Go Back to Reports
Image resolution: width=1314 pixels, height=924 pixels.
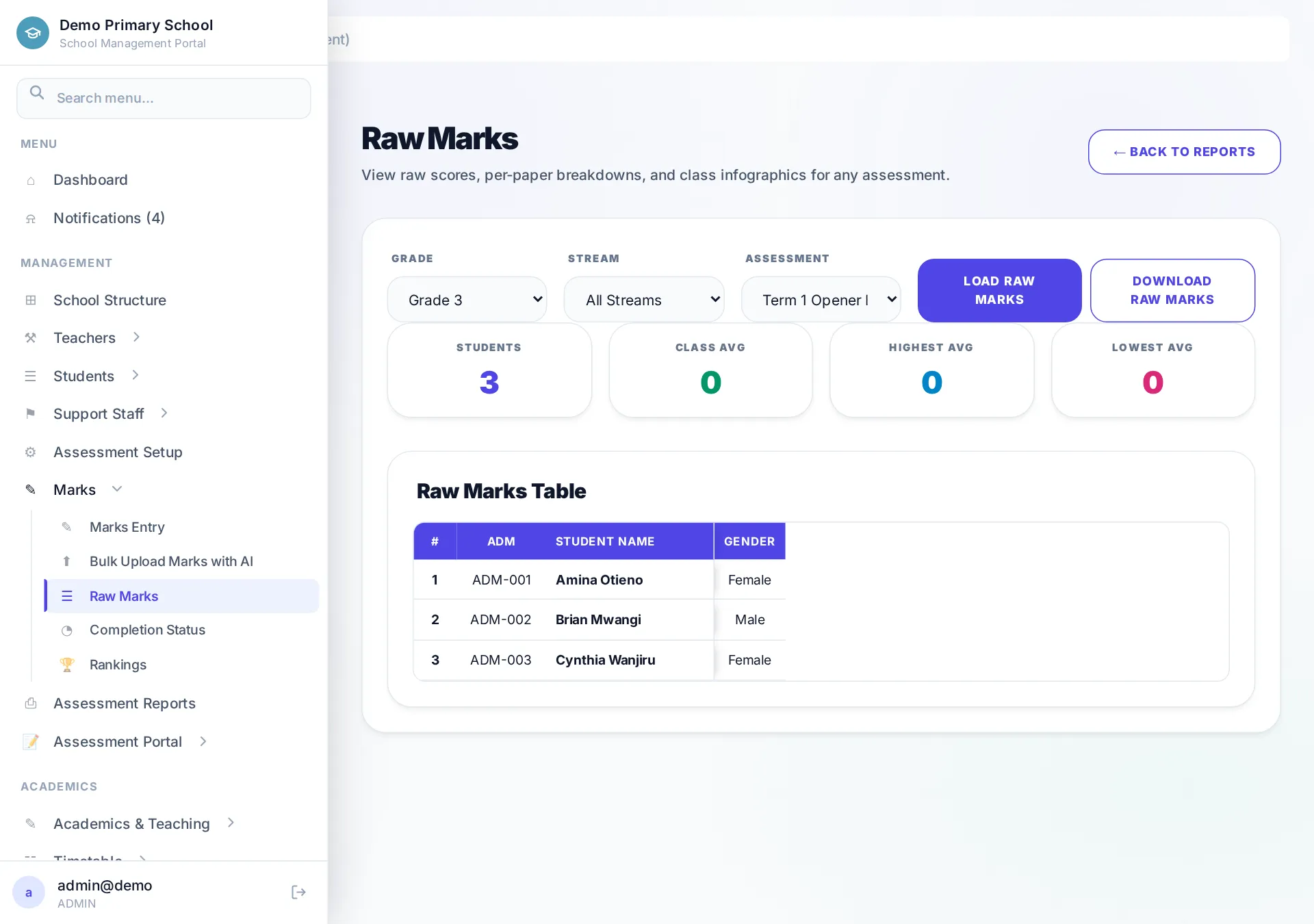click(1184, 152)
